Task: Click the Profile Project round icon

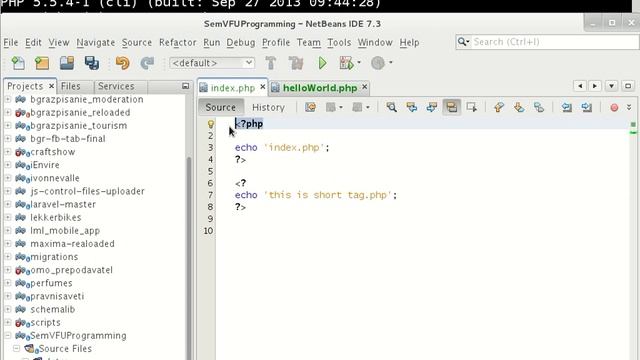Action: tap(378, 63)
